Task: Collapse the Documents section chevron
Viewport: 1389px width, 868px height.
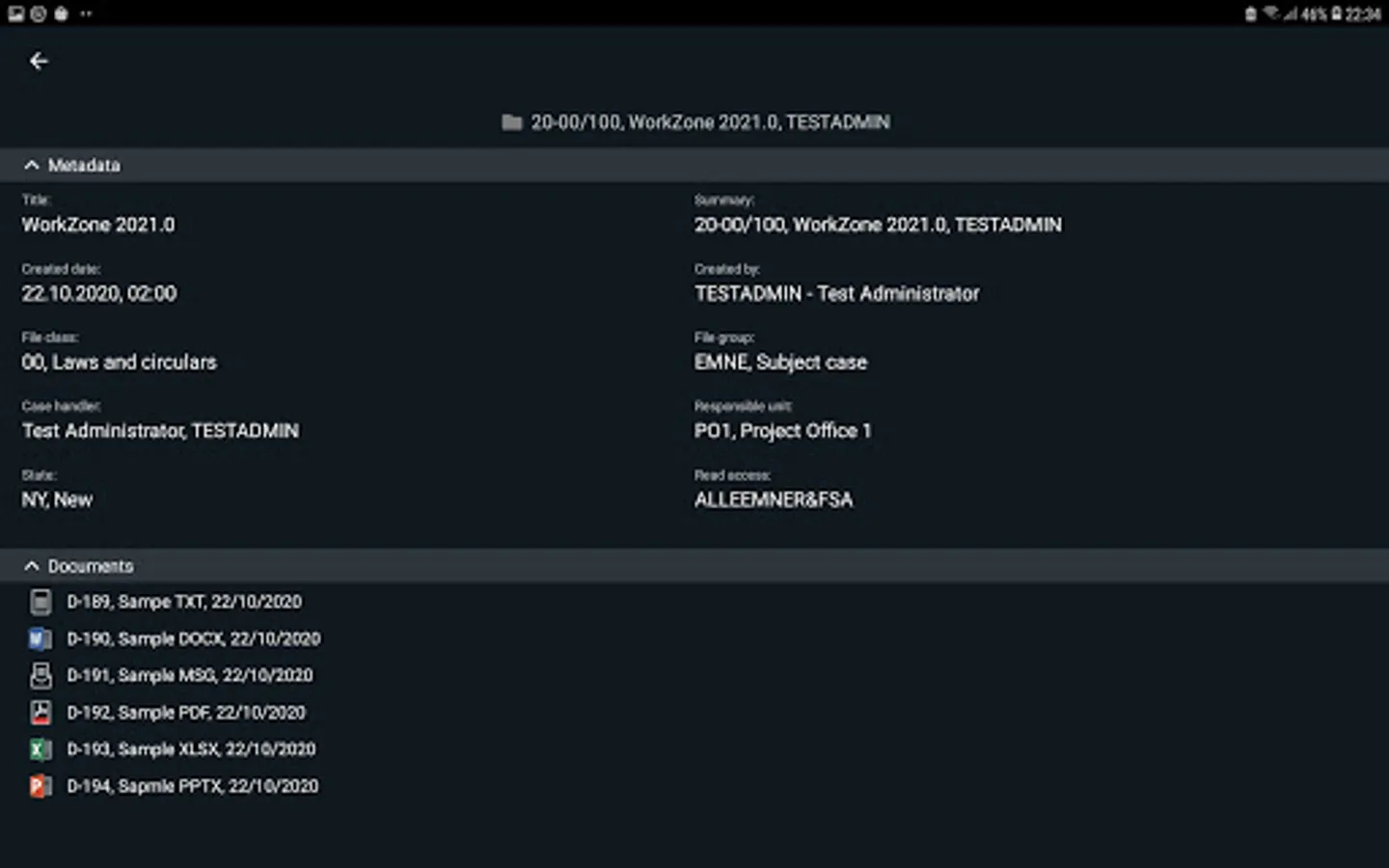Action: point(32,566)
